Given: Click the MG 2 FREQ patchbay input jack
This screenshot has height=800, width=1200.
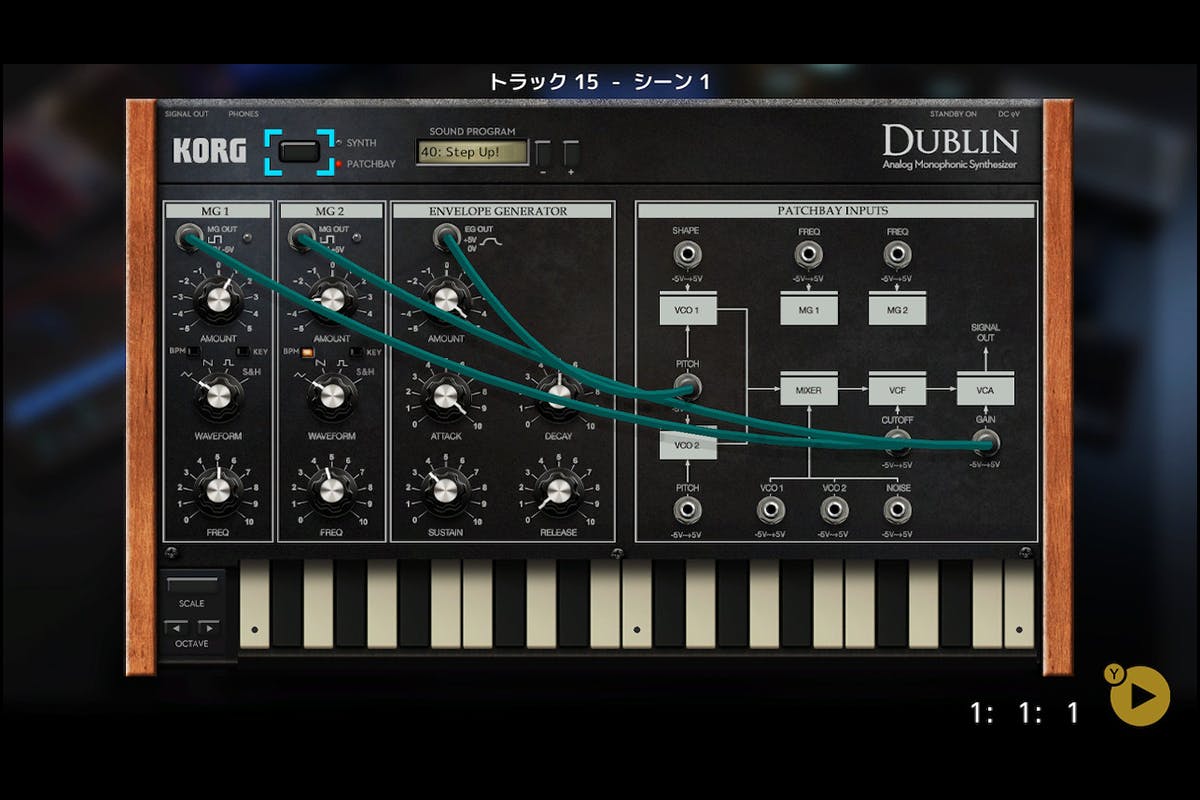Looking at the screenshot, I should click(x=897, y=255).
